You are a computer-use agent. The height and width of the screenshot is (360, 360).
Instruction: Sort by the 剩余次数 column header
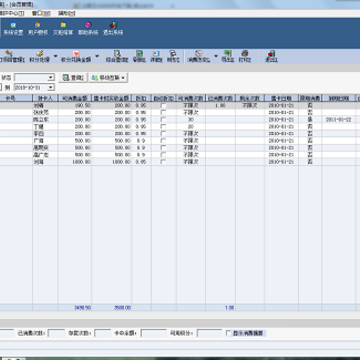(250, 98)
